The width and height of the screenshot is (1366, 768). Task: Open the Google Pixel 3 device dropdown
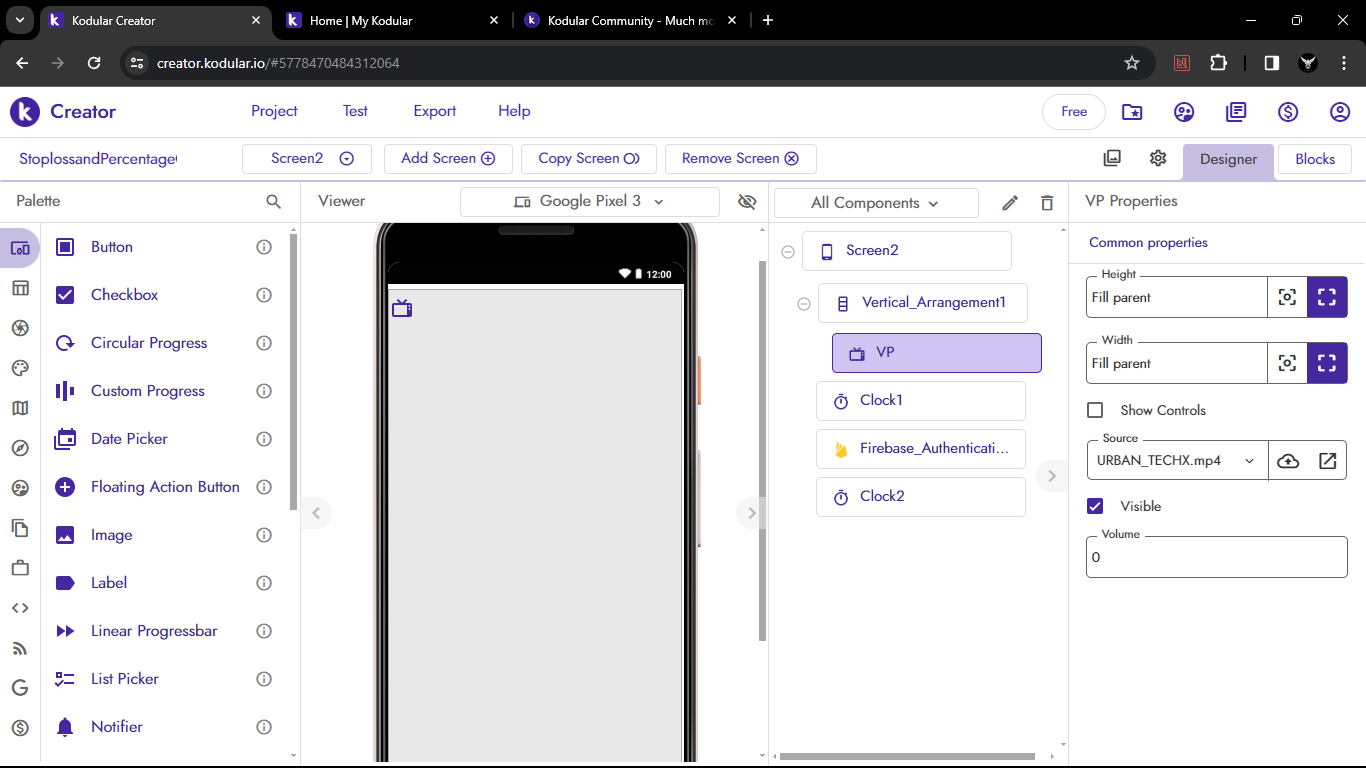tap(589, 202)
